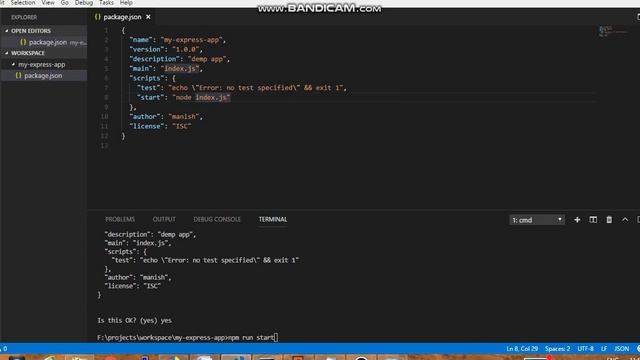The width and height of the screenshot is (640, 360).
Task: Click line number 13 in the gutter
Action: (104, 146)
